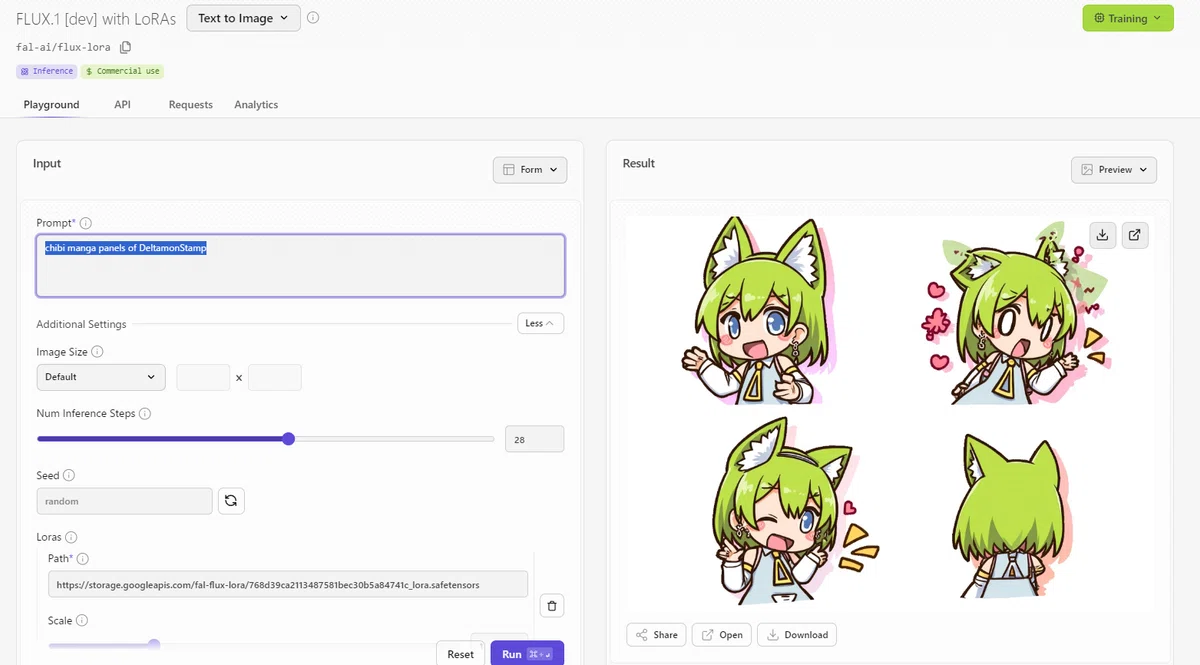Click the Prompt info icon

coord(86,223)
